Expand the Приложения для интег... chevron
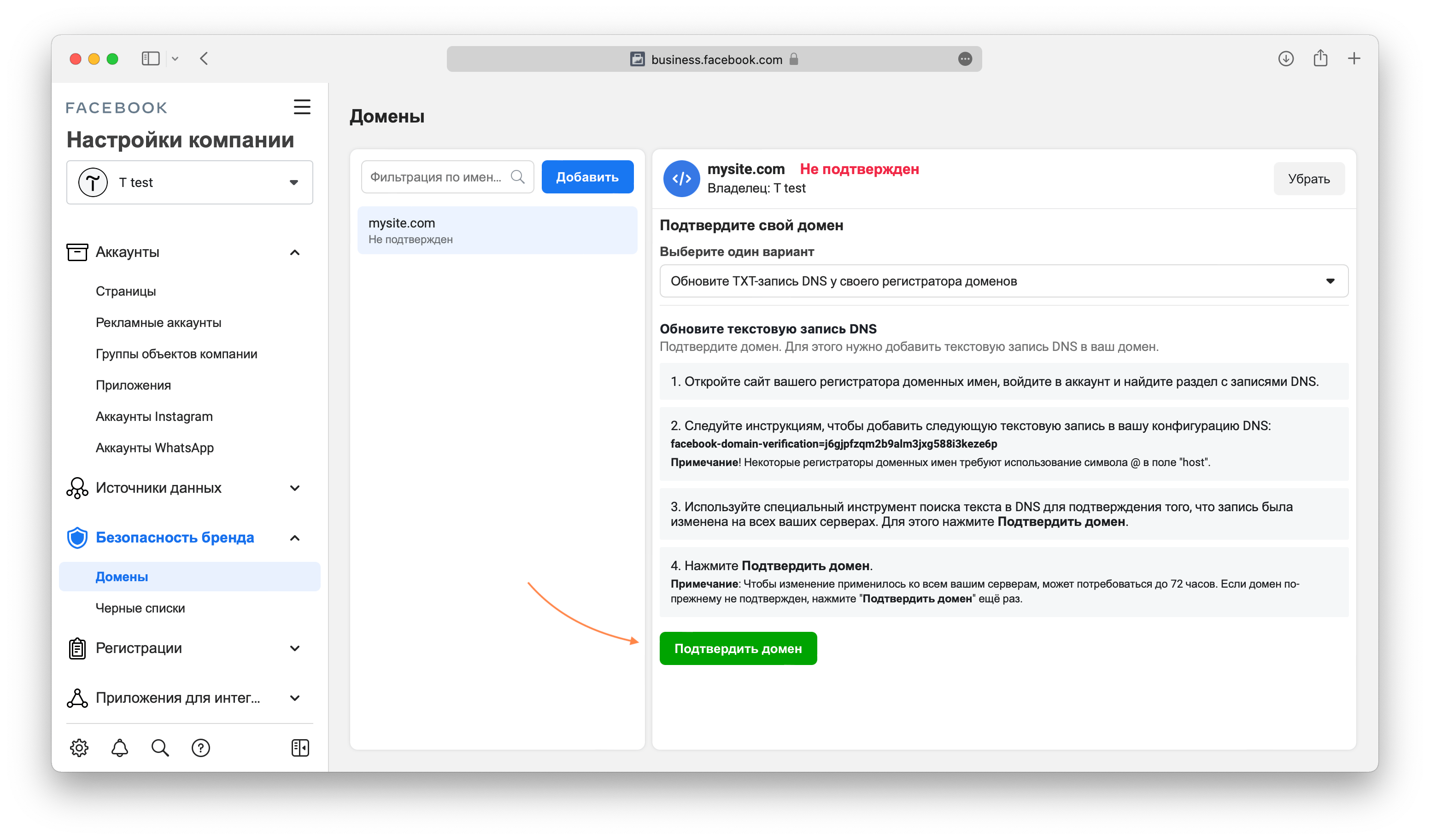The width and height of the screenshot is (1430, 840). tap(295, 698)
